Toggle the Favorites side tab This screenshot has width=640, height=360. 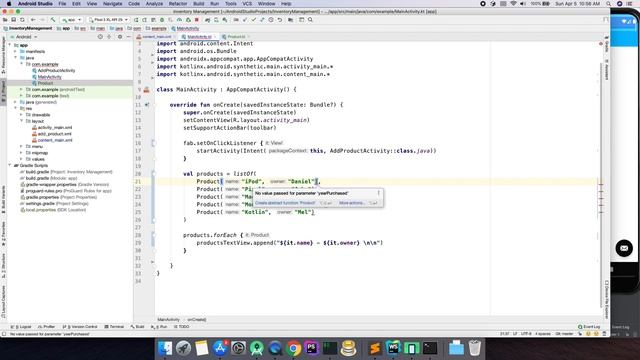click(3, 234)
